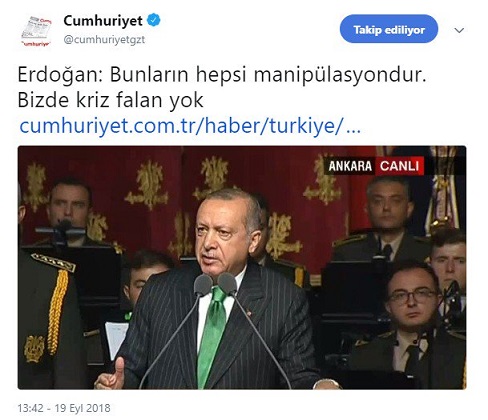Click the word manipülasyondur in the tweet
This screenshot has height=420, width=488.
pyautogui.click(x=340, y=75)
